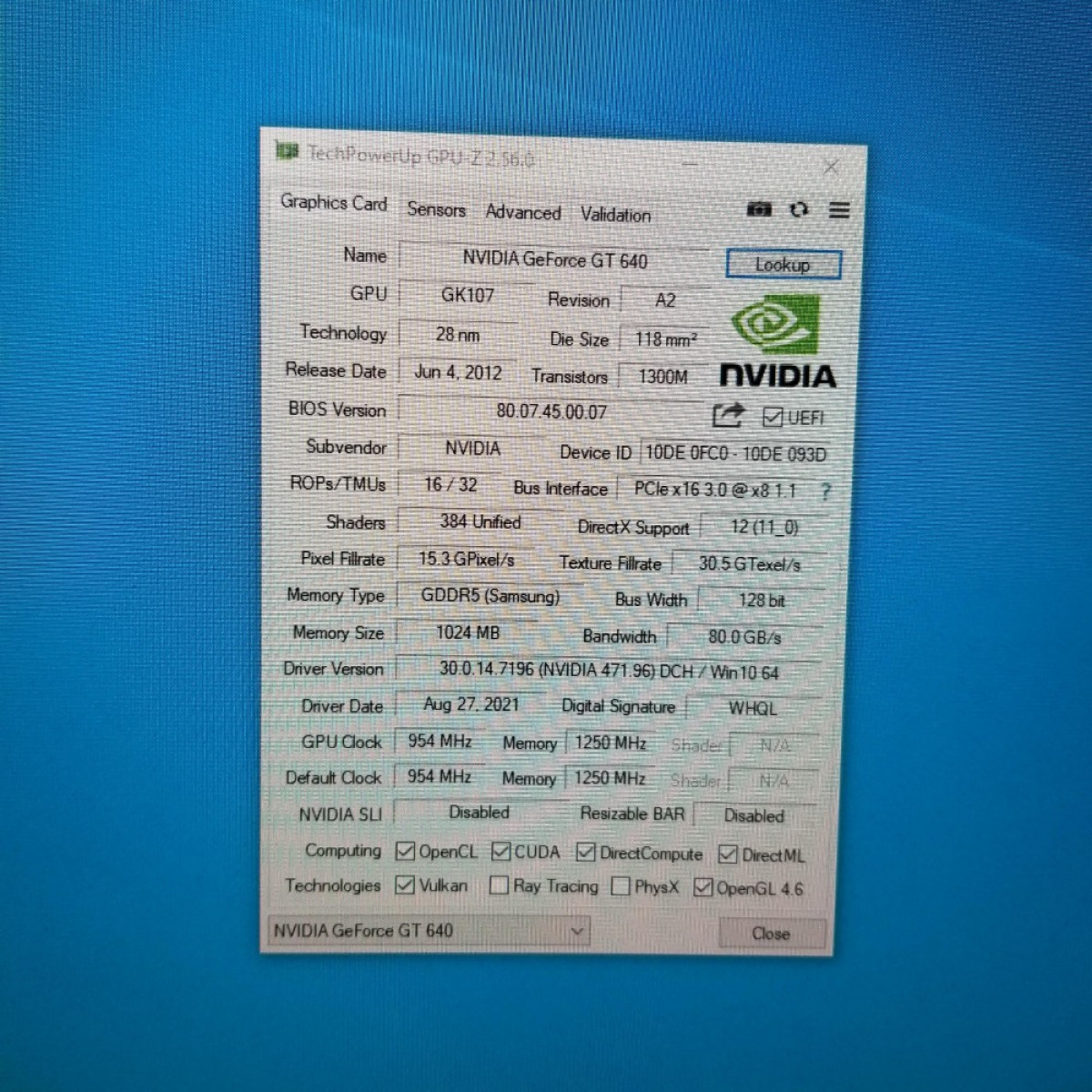The width and height of the screenshot is (1092, 1092).
Task: Close the GPU-Z window with X
Action: (x=831, y=167)
